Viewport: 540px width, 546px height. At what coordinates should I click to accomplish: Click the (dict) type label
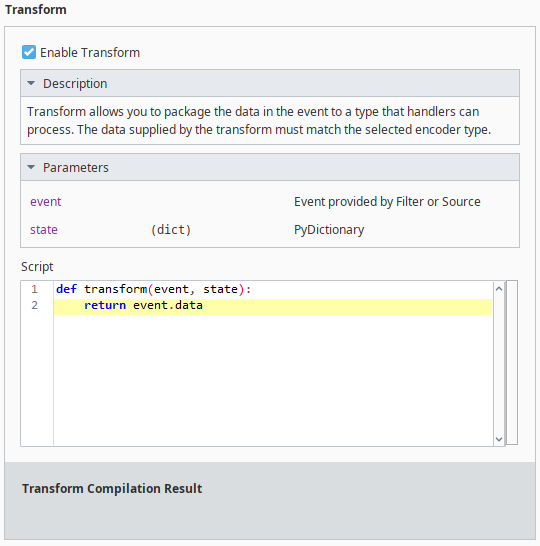(171, 230)
